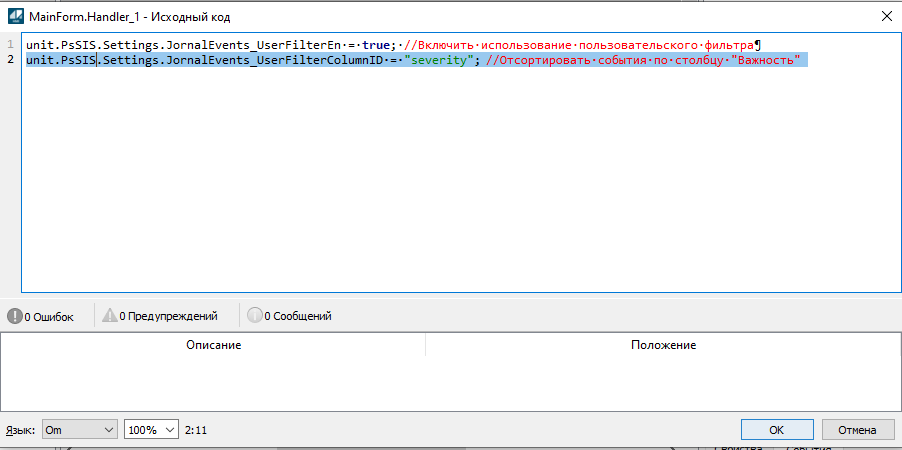902x450 pixels.
Task: Sort by the Описание column header
Action: tap(213, 345)
